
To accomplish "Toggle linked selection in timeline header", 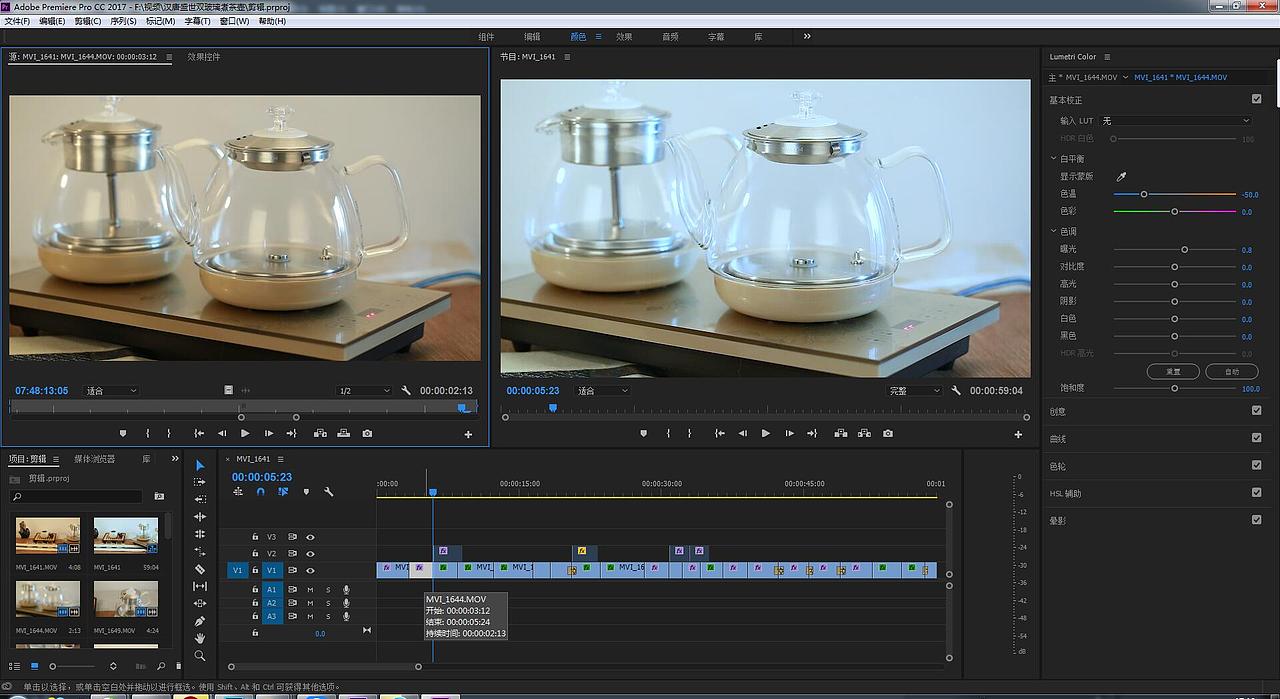I will (x=283, y=492).
